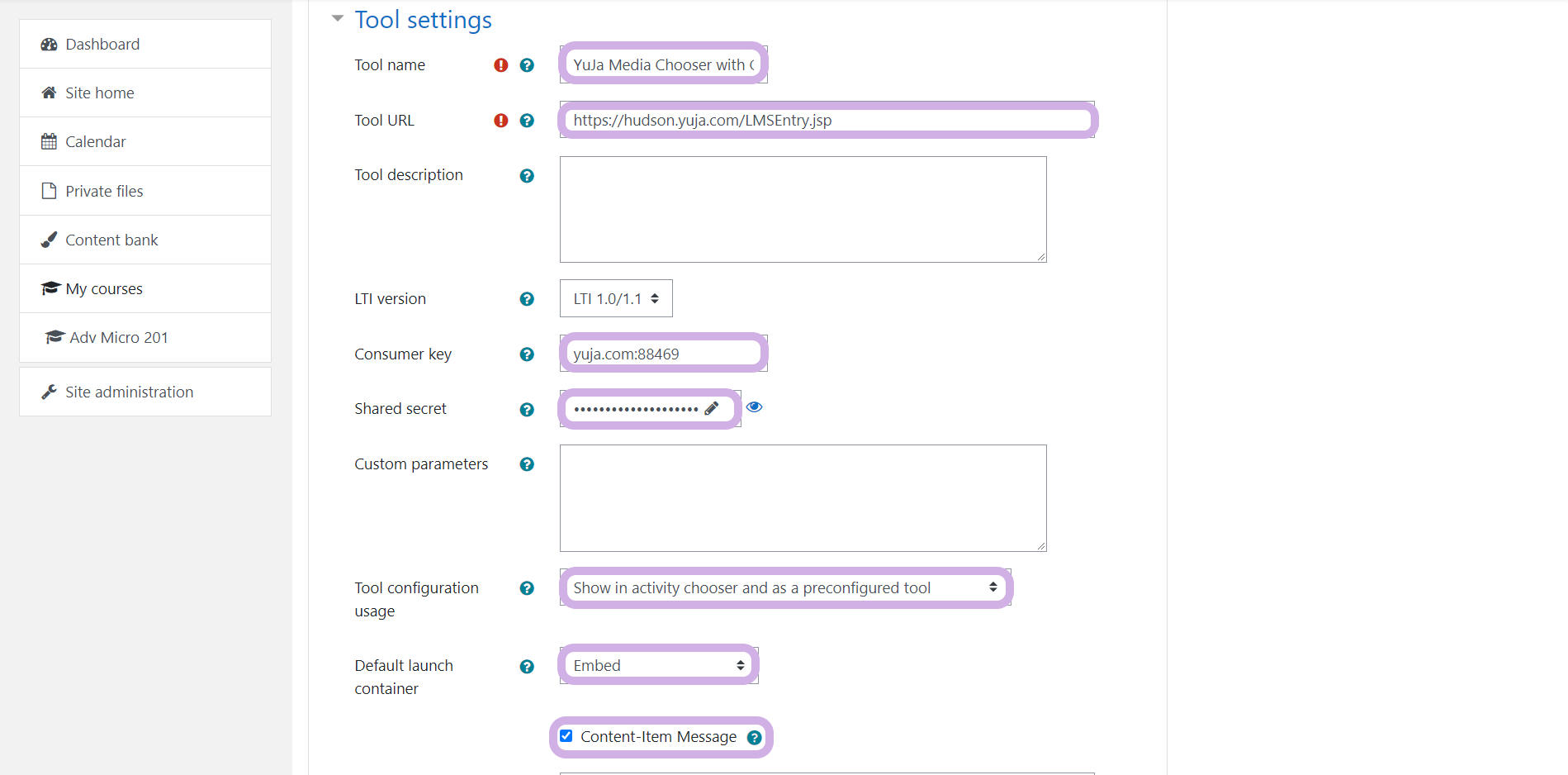This screenshot has height=775, width=1568.
Task: Uncheck the Content-Item Message checkbox
Action: click(x=566, y=736)
